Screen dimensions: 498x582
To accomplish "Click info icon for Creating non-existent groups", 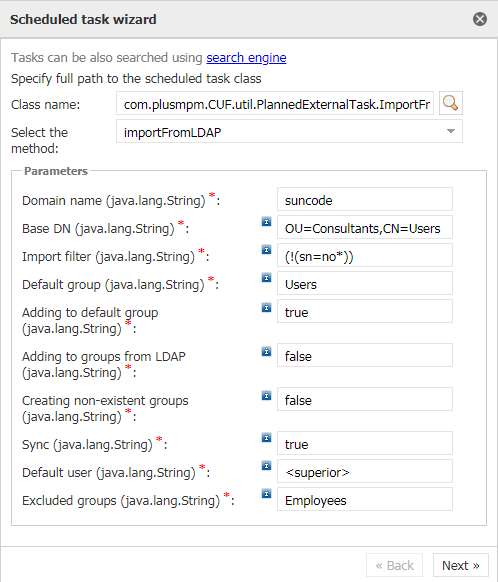I will point(266,395).
